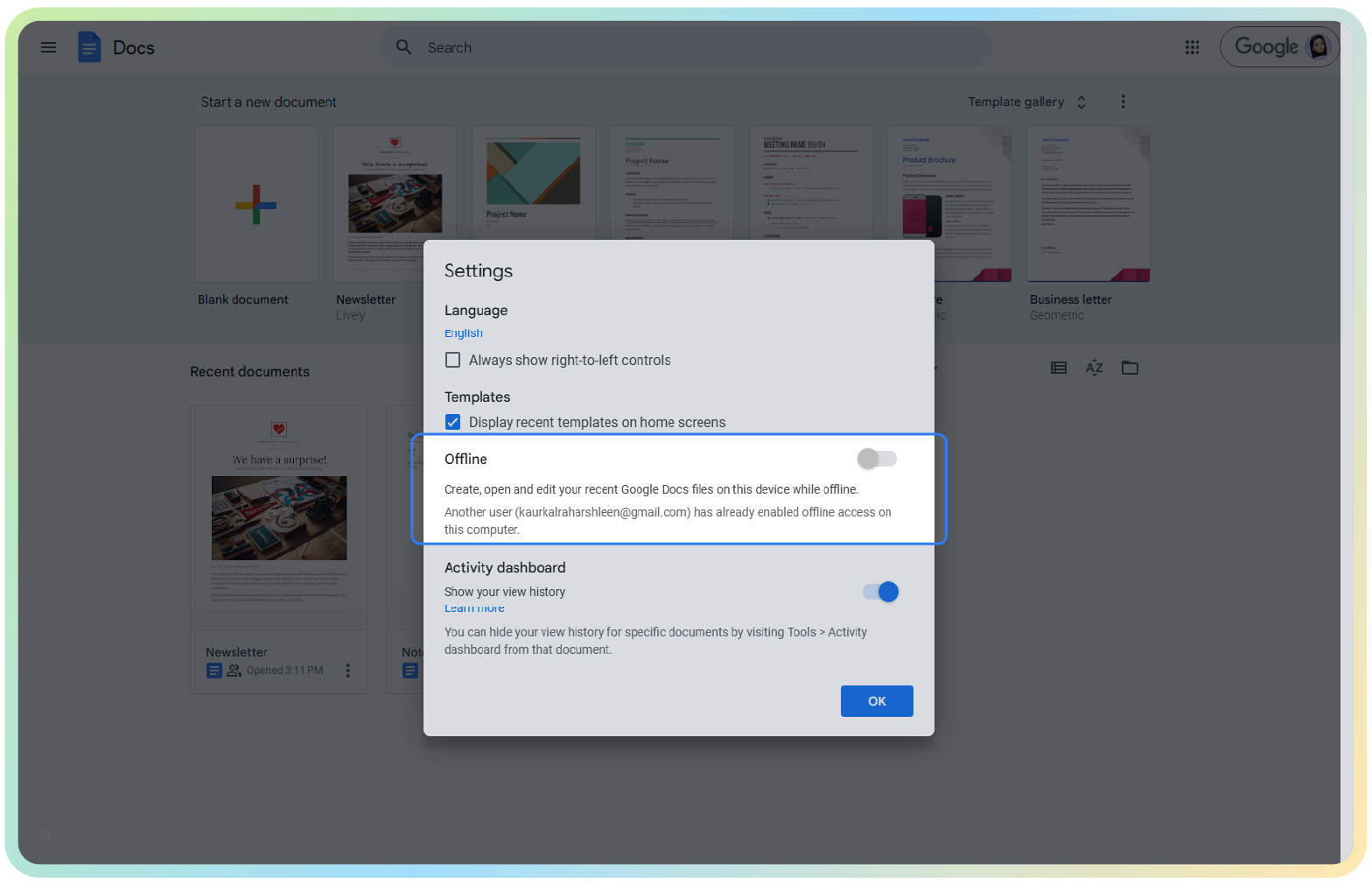Viewport: 1372px width, 885px height.
Task: Switch to list view icon
Action: pyautogui.click(x=1059, y=368)
